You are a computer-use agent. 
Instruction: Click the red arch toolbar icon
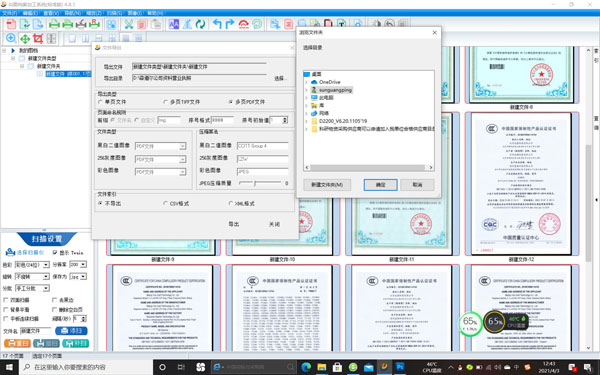[x=243, y=24]
